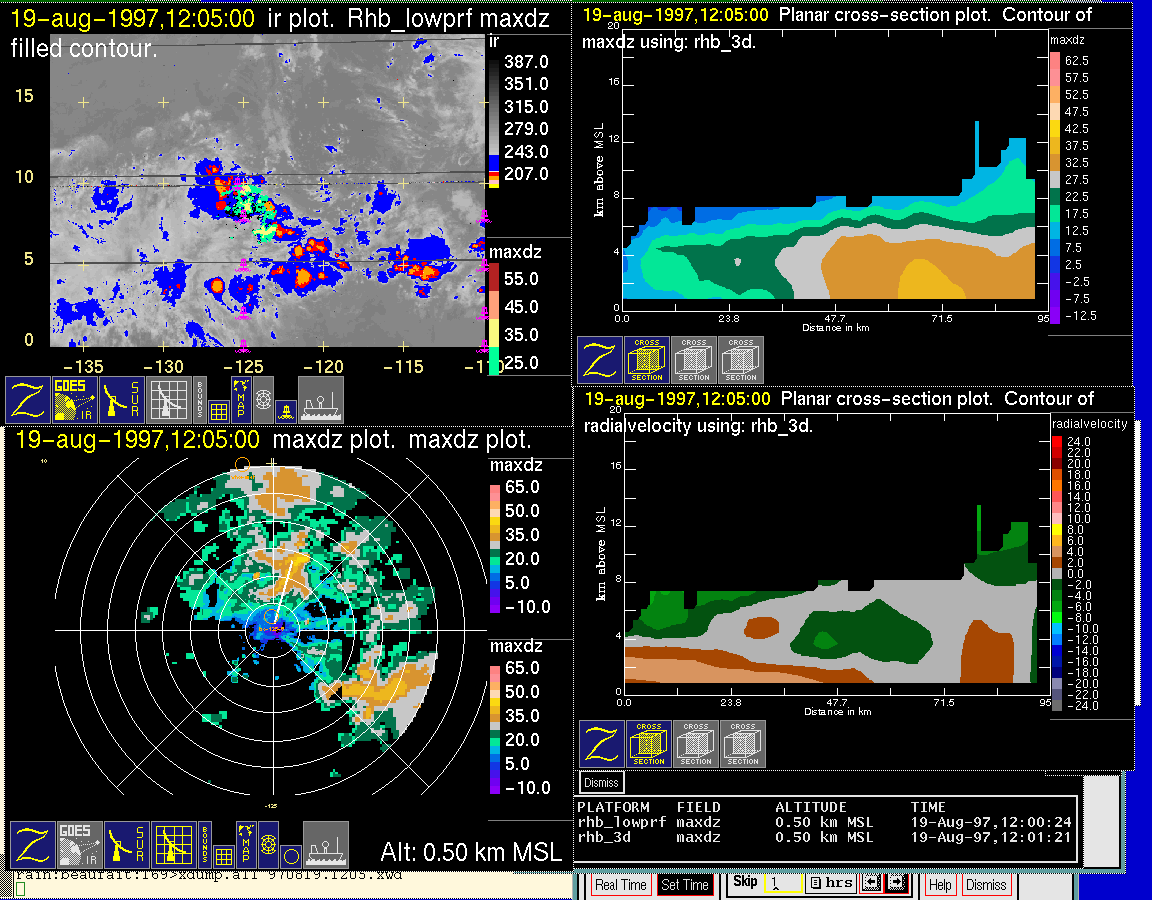Click the range rings icon in the bottom-left toolbar

pyautogui.click(x=266, y=846)
